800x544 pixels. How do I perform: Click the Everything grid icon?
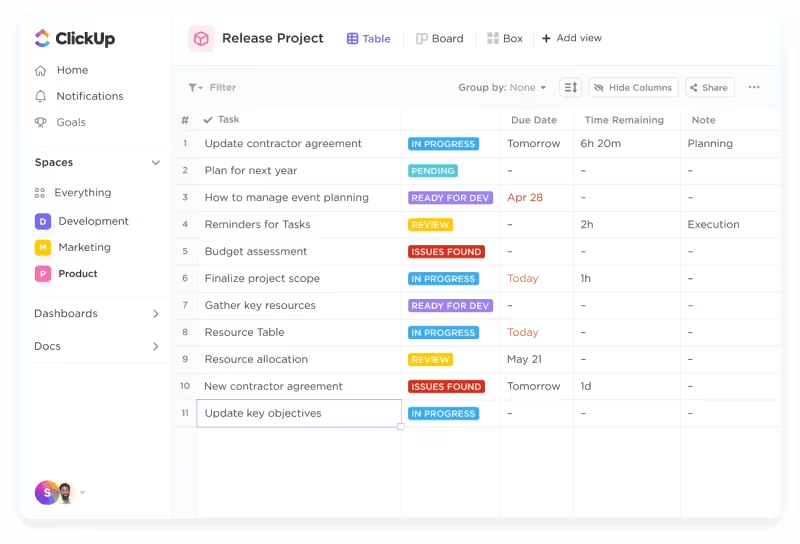40,193
